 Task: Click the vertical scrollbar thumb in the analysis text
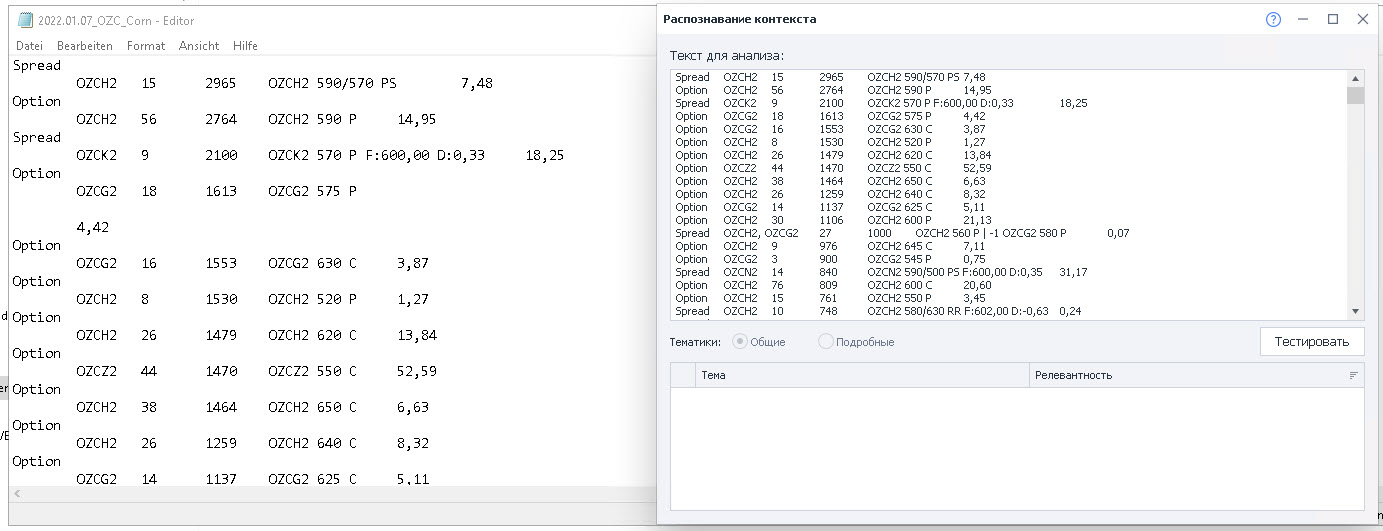[x=1355, y=96]
